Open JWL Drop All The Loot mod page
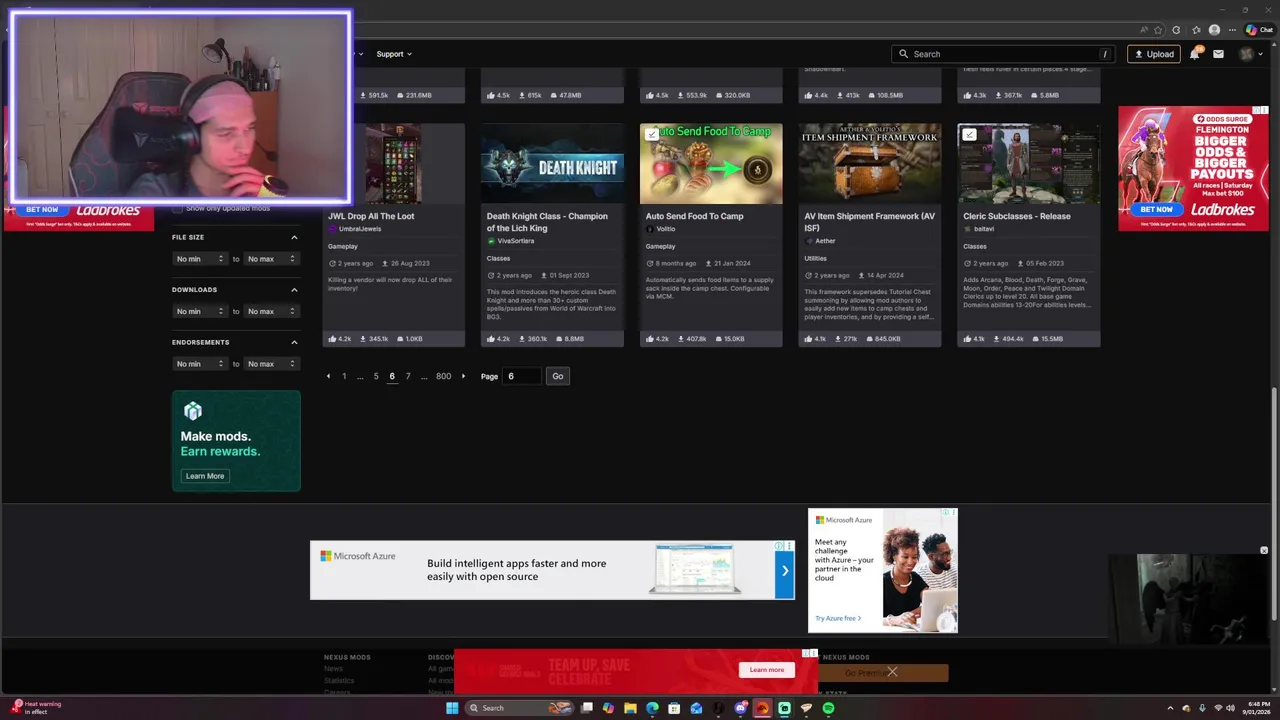The image size is (1280, 720). pos(371,216)
